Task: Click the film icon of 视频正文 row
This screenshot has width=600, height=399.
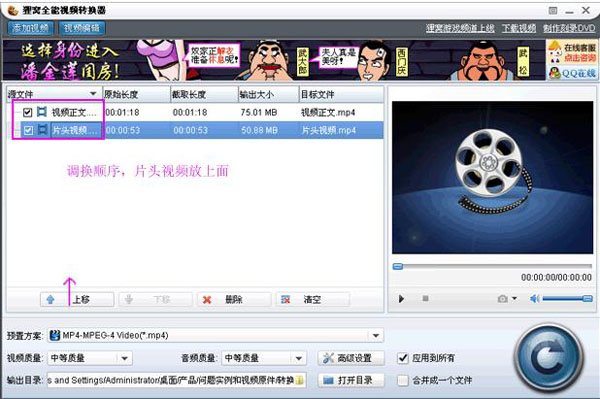Action: coord(42,112)
